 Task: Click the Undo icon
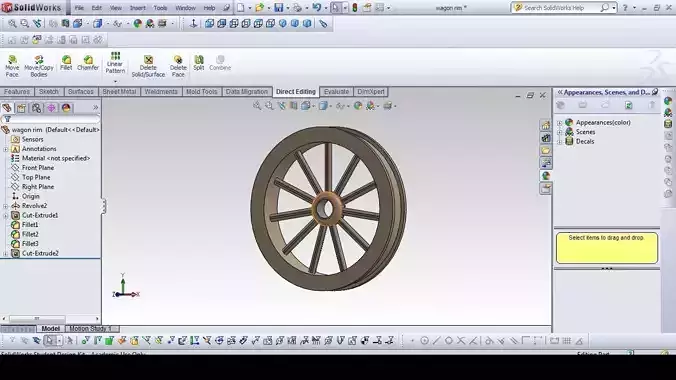[x=317, y=8]
